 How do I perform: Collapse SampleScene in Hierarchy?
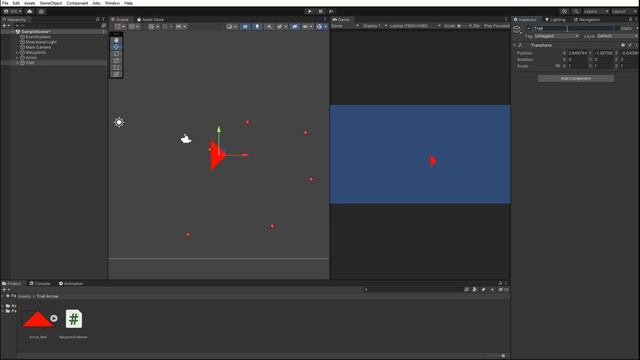click(x=12, y=31)
